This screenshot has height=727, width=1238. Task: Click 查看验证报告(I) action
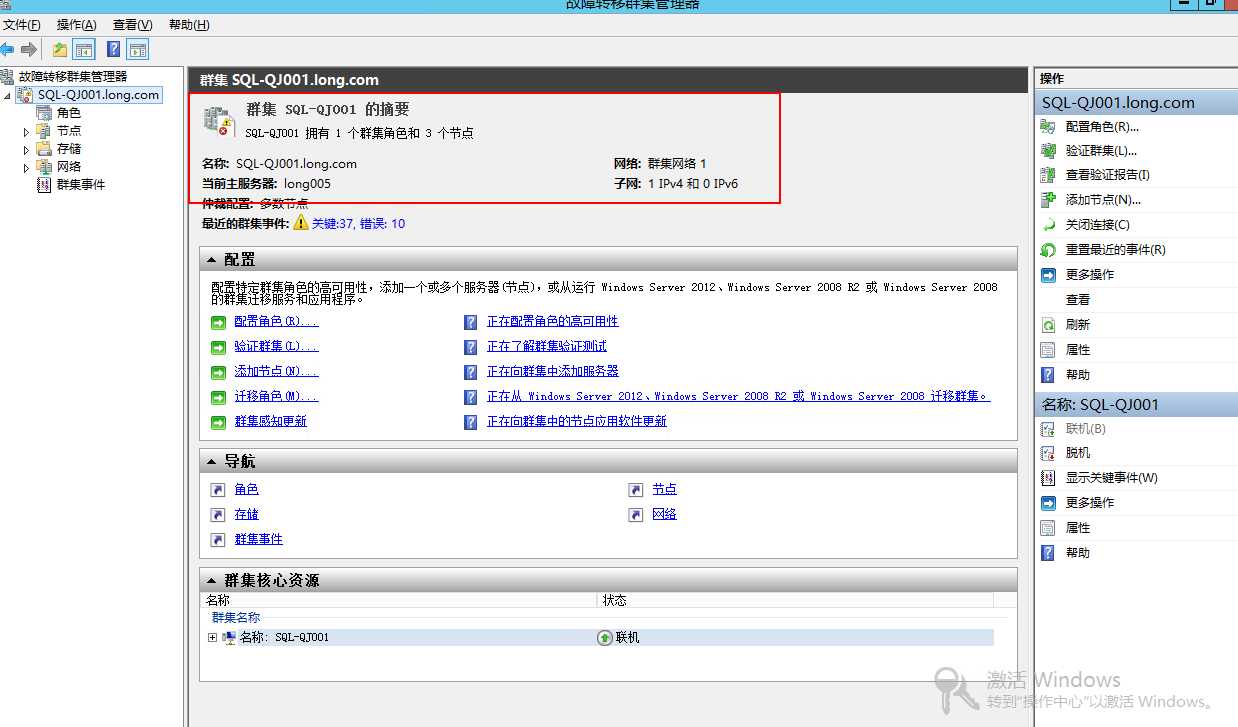tap(1108, 175)
